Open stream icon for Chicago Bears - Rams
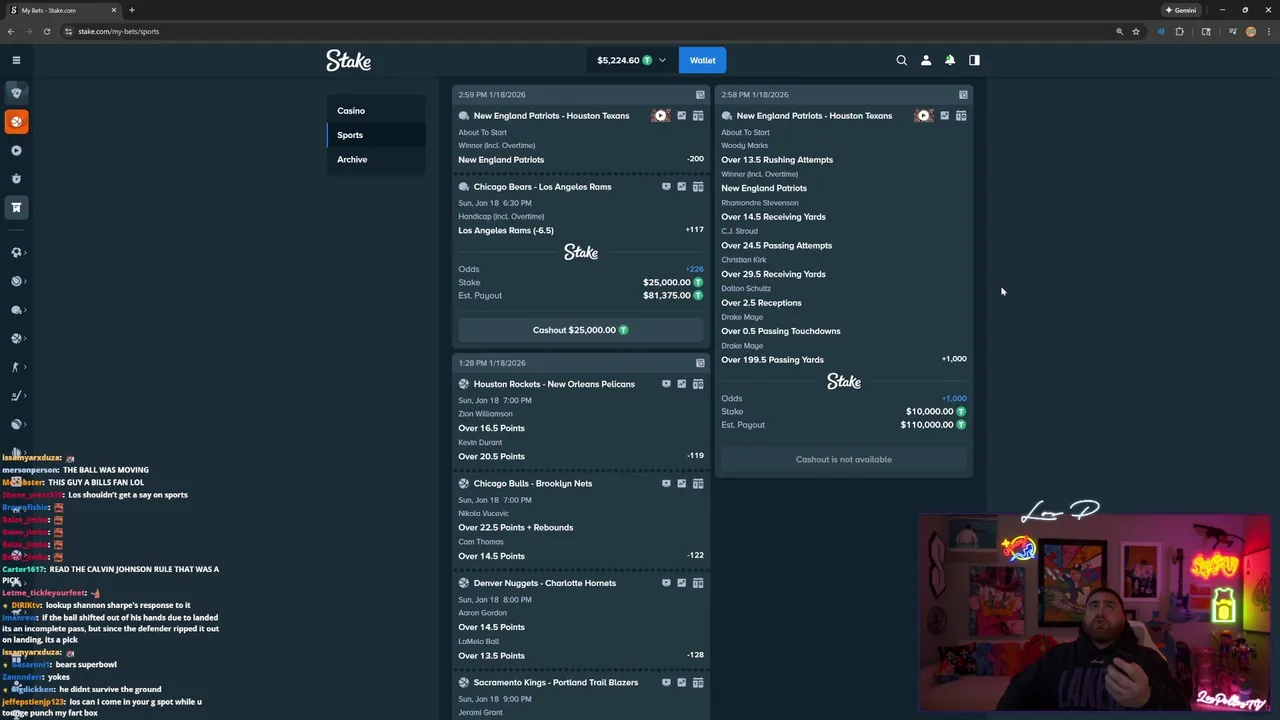 click(666, 187)
